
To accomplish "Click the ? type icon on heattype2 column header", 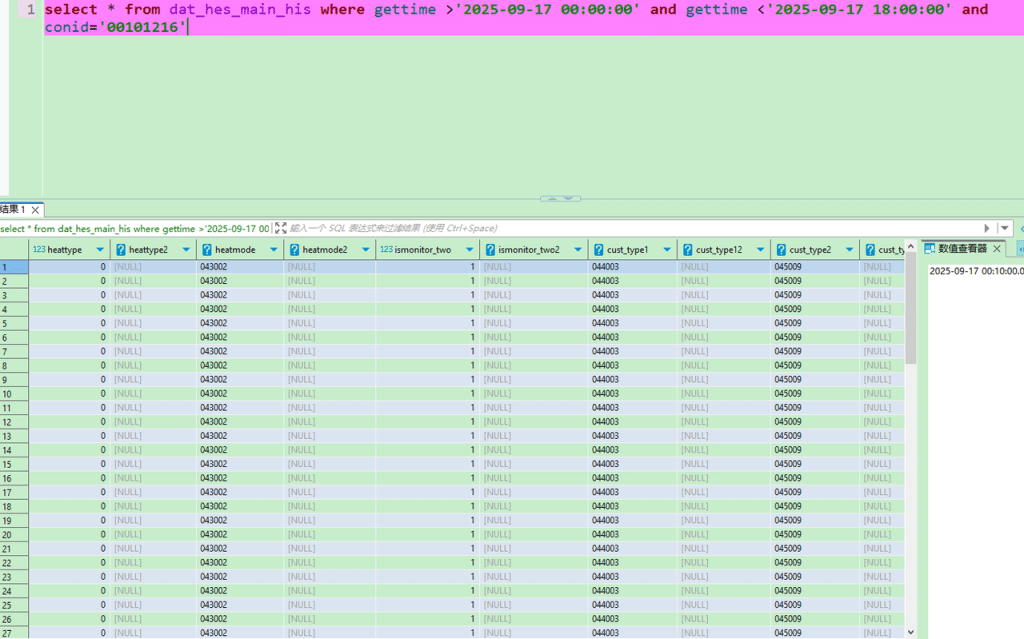I will 120,249.
